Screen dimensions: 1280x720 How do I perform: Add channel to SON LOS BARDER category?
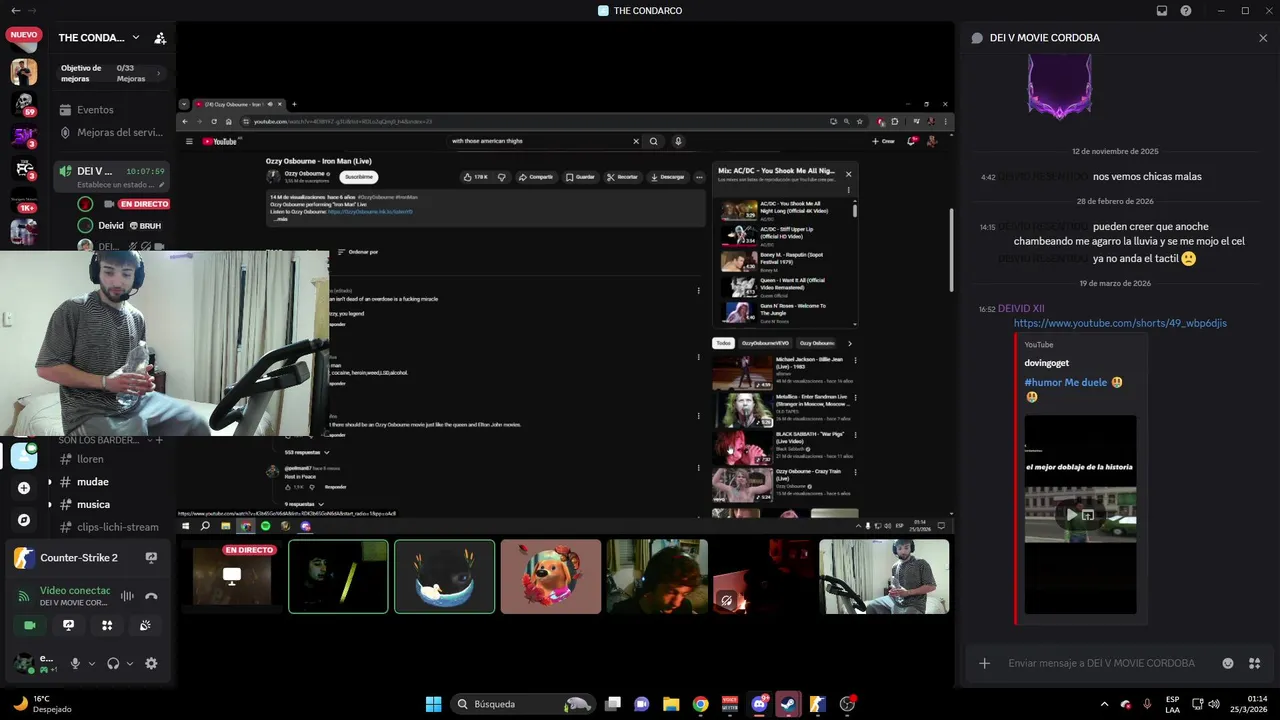pos(159,440)
